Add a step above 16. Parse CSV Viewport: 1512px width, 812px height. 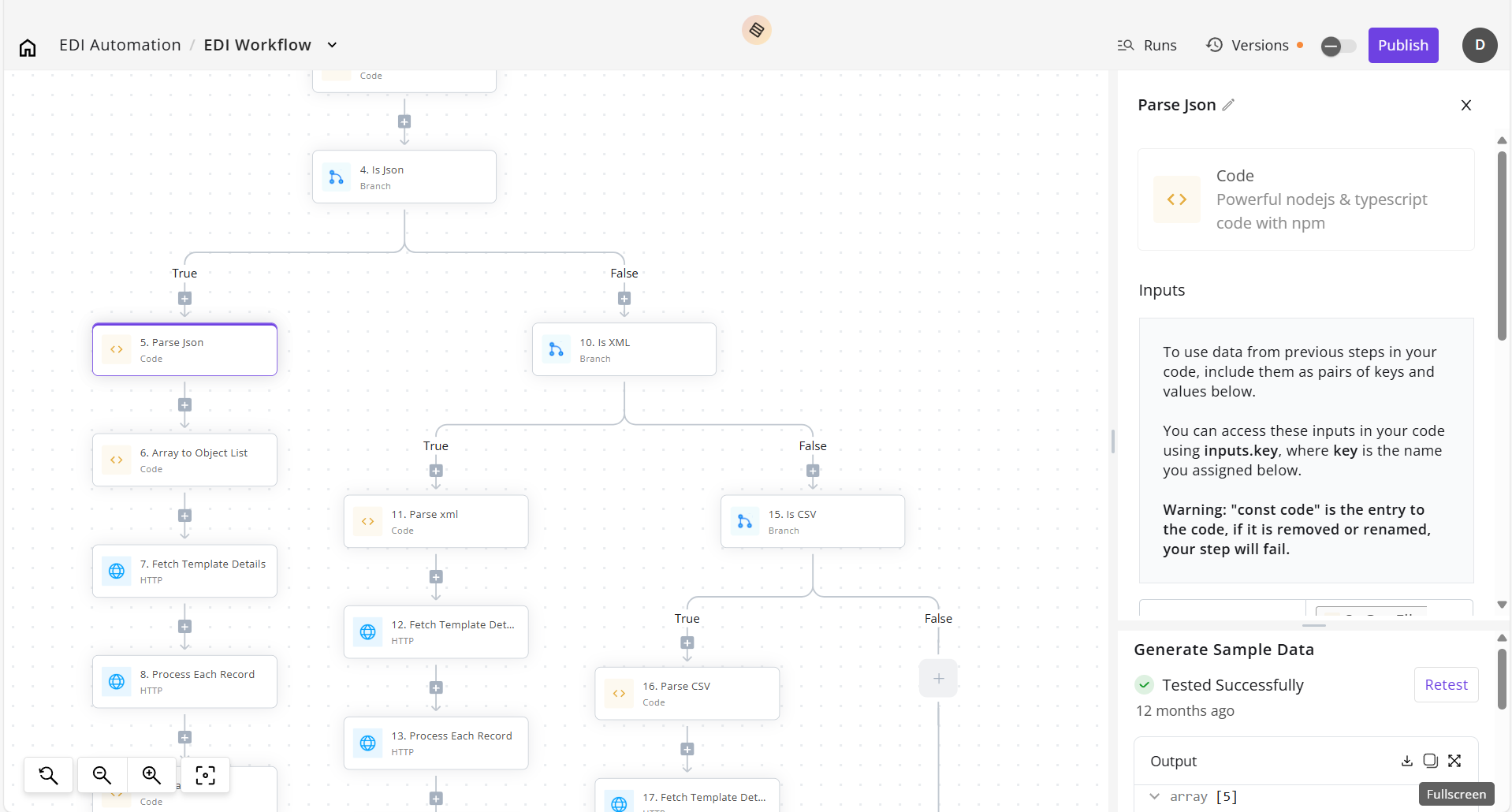pyautogui.click(x=687, y=643)
